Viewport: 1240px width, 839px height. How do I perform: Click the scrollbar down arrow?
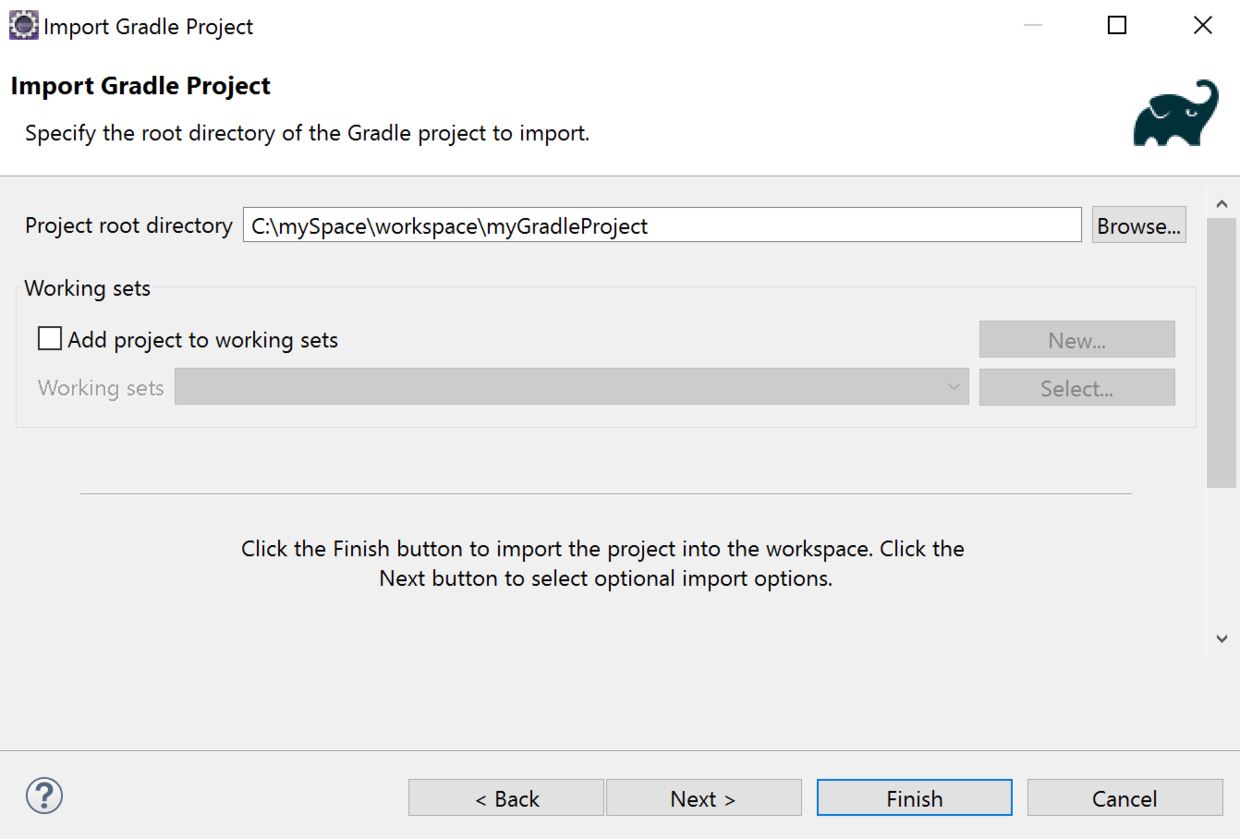[1221, 638]
